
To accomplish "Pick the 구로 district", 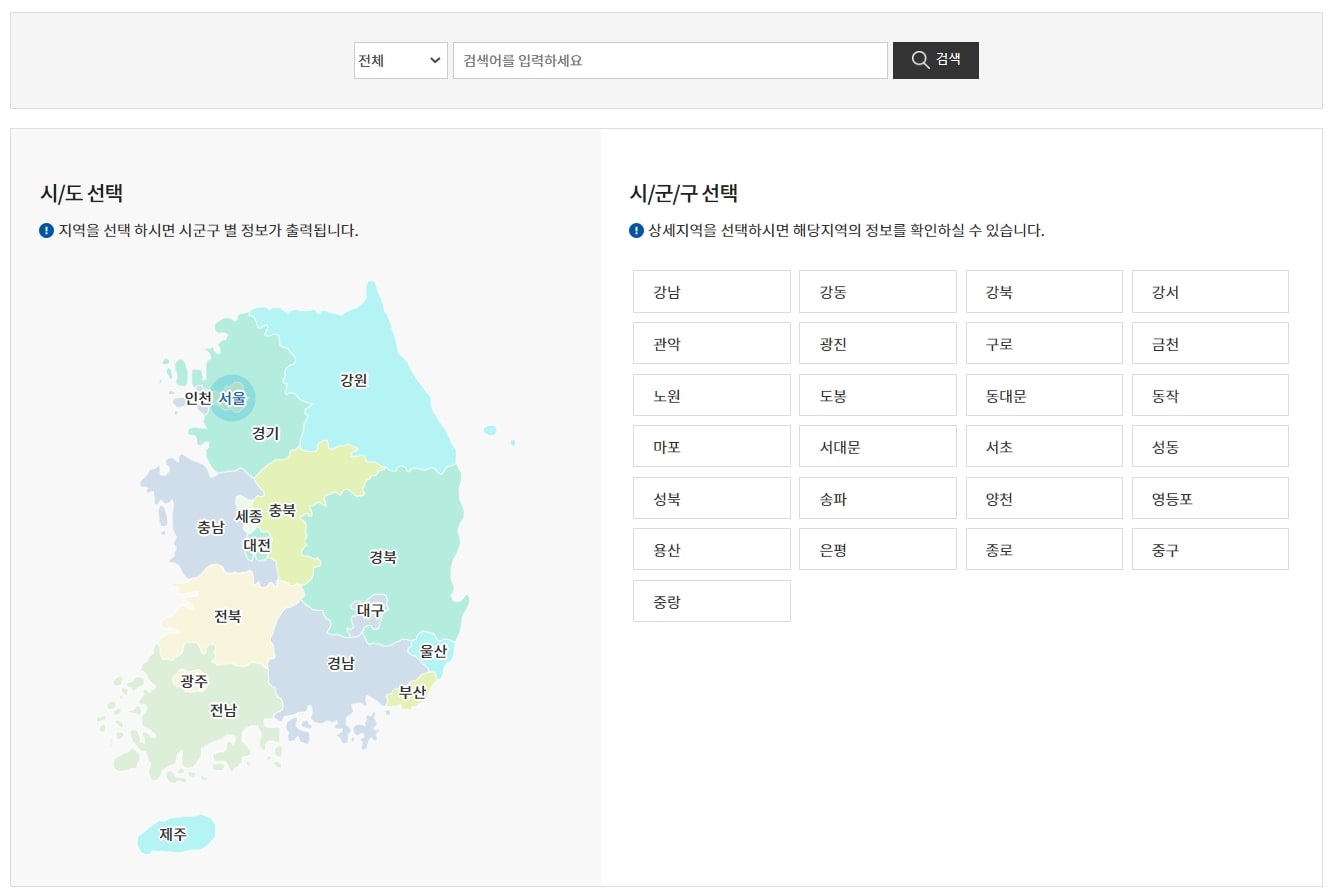I will coord(1044,343).
